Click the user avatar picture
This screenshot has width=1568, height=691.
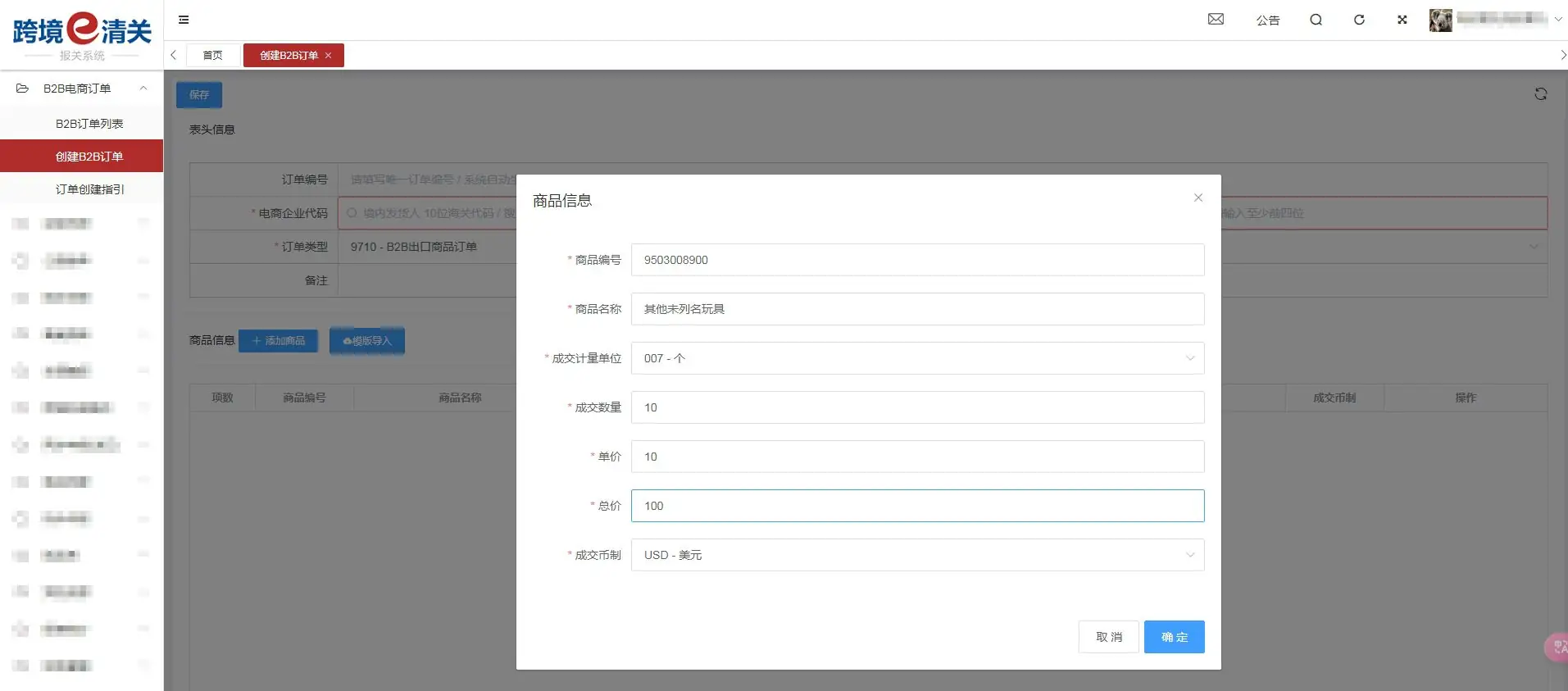tap(1440, 20)
